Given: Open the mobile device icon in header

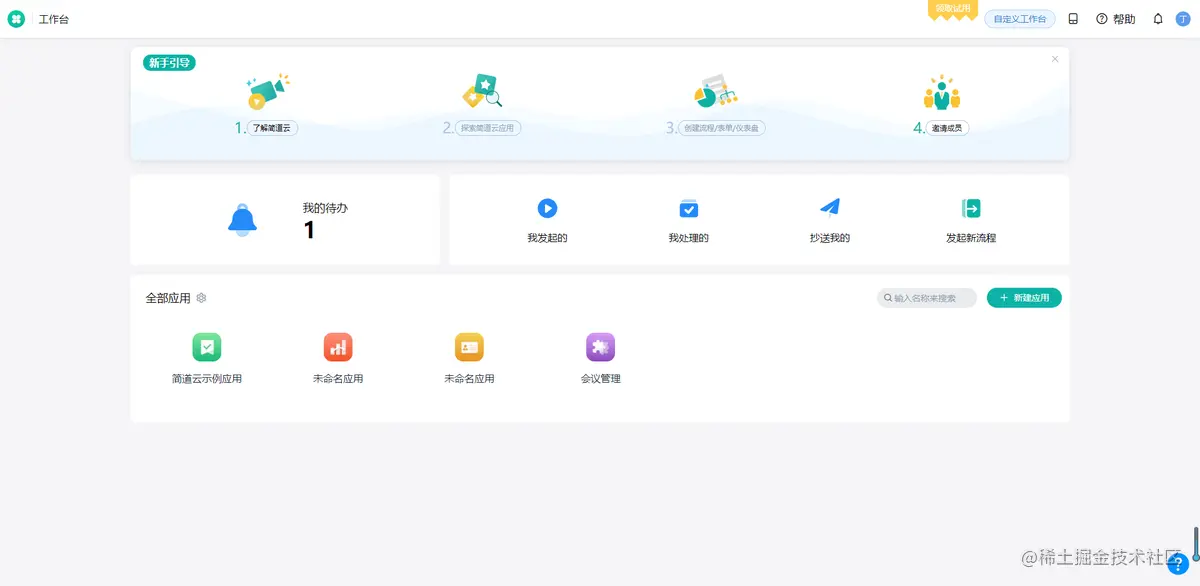Looking at the screenshot, I should click(1073, 19).
